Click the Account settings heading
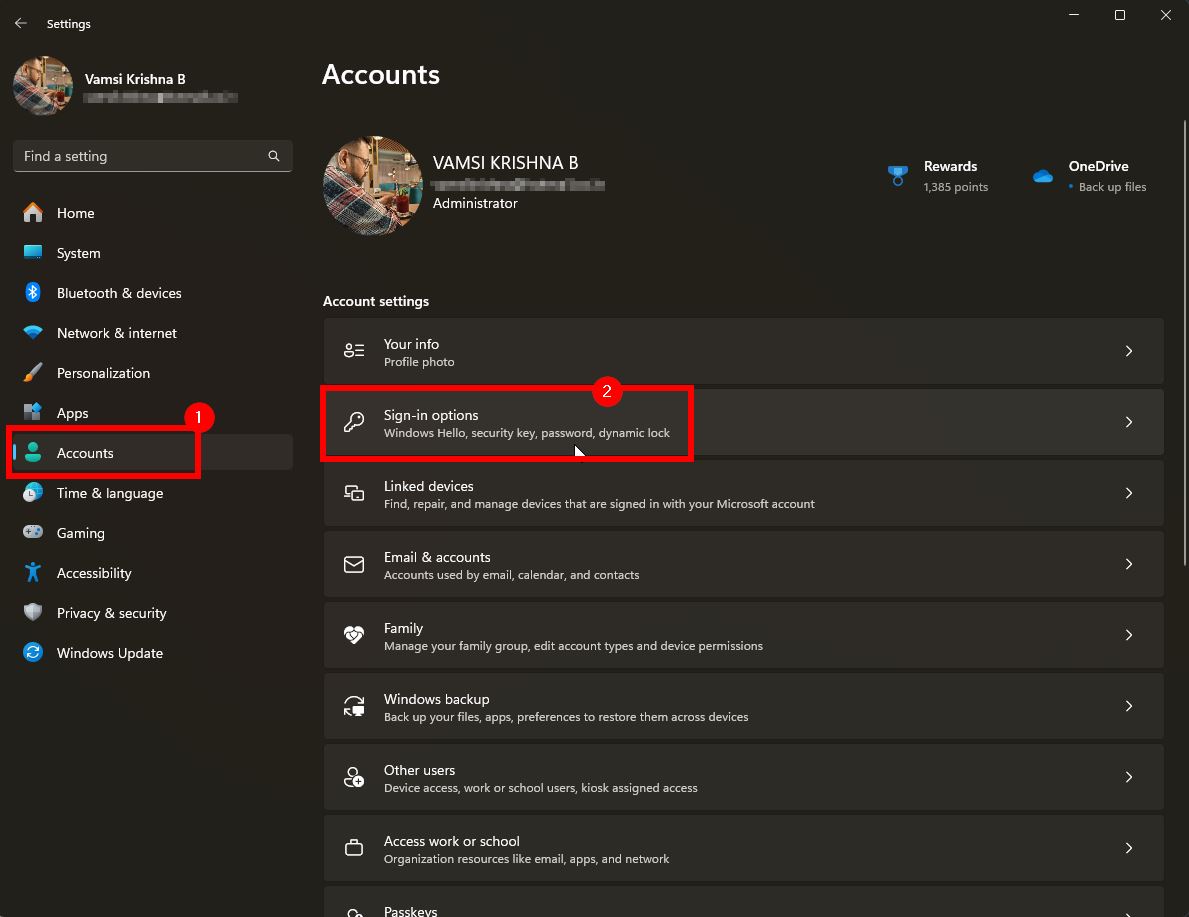This screenshot has height=917, width=1189. click(376, 301)
